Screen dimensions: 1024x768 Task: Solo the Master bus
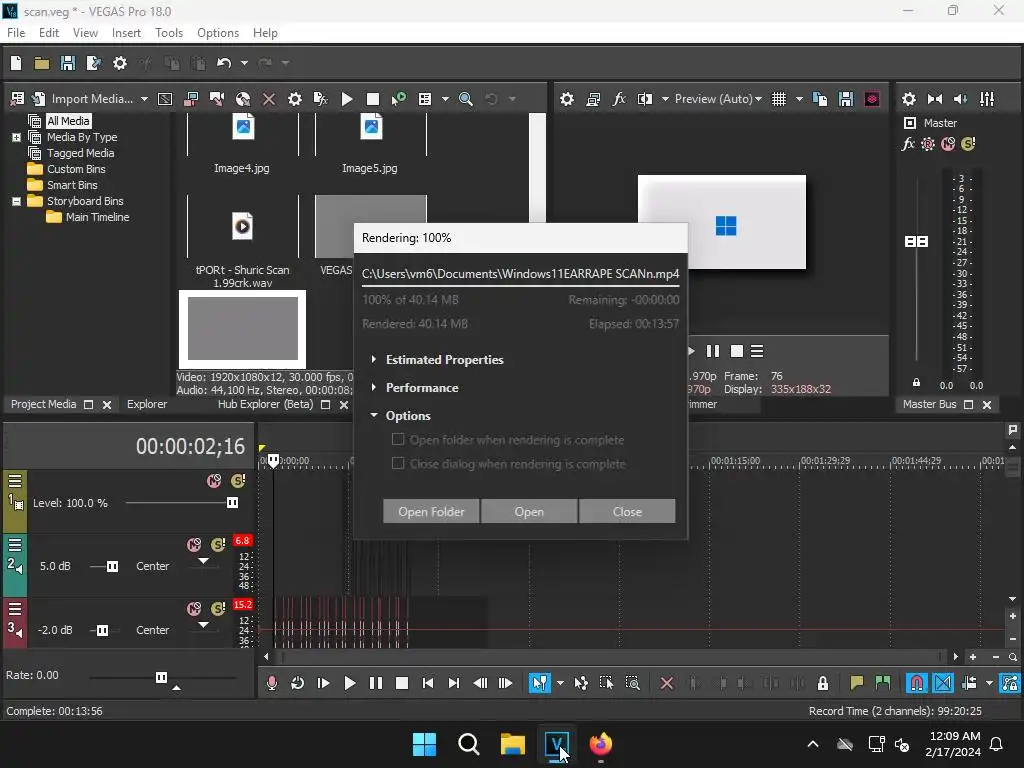968,144
